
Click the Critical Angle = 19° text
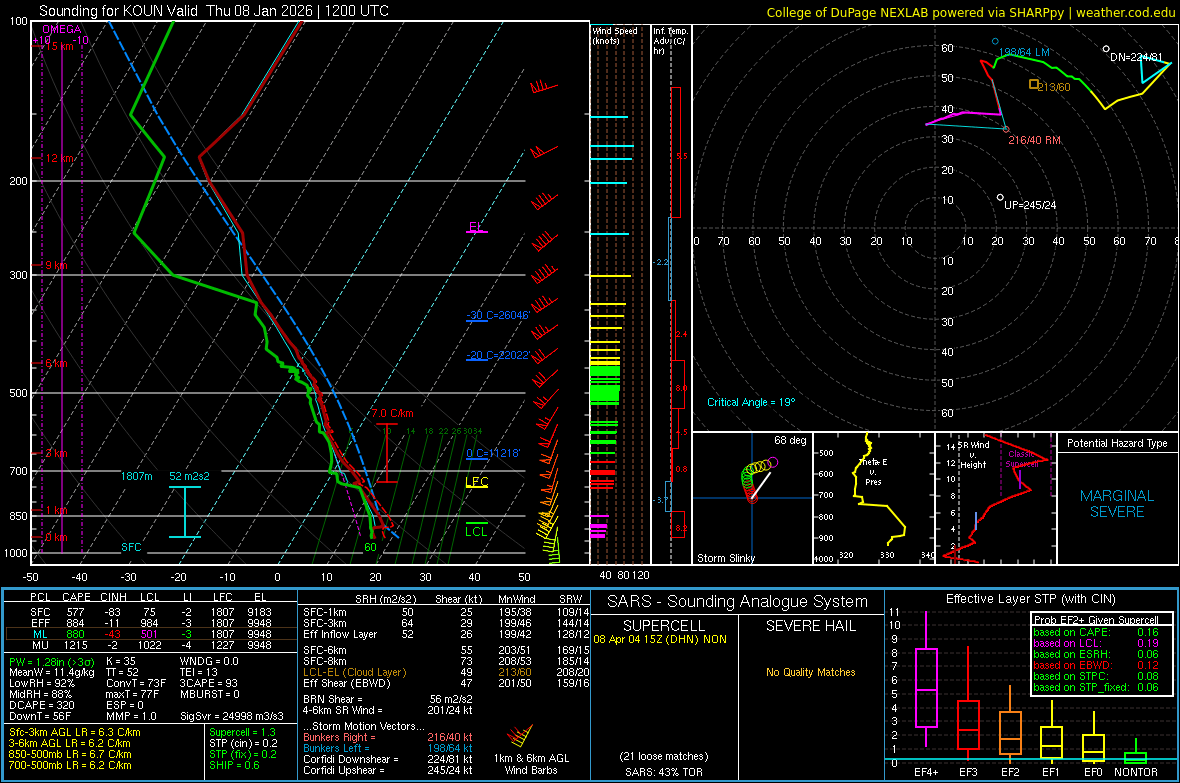coord(750,402)
